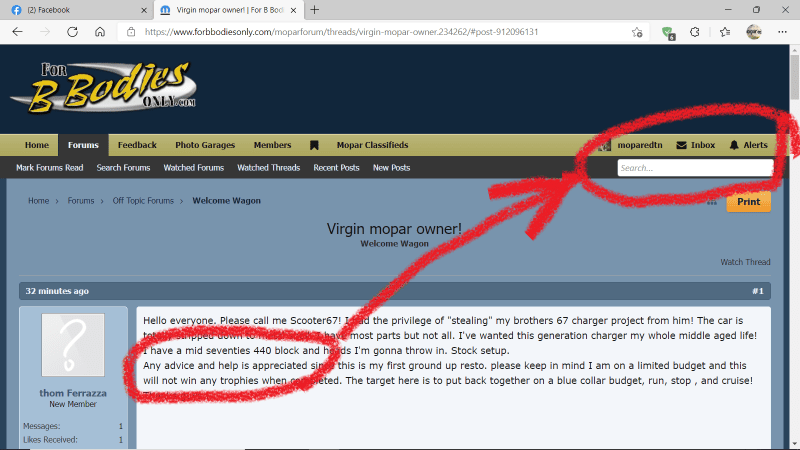Open Recent Posts link
Viewport: 800px width, 450px height.
coord(336,168)
